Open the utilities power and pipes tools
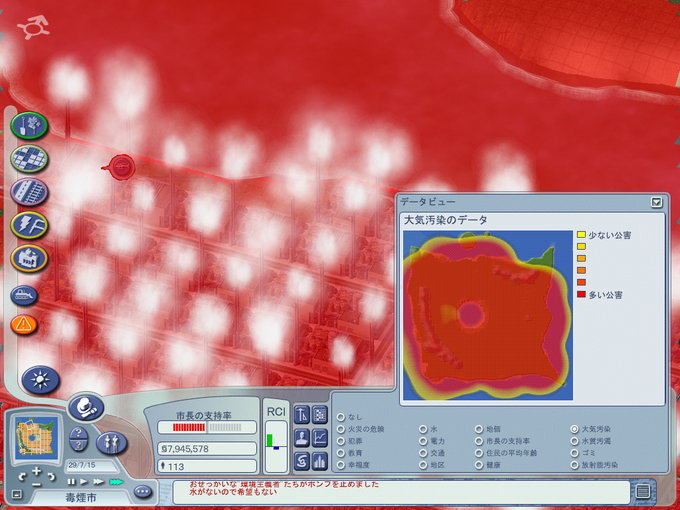This screenshot has height=510, width=680. (x=29, y=225)
